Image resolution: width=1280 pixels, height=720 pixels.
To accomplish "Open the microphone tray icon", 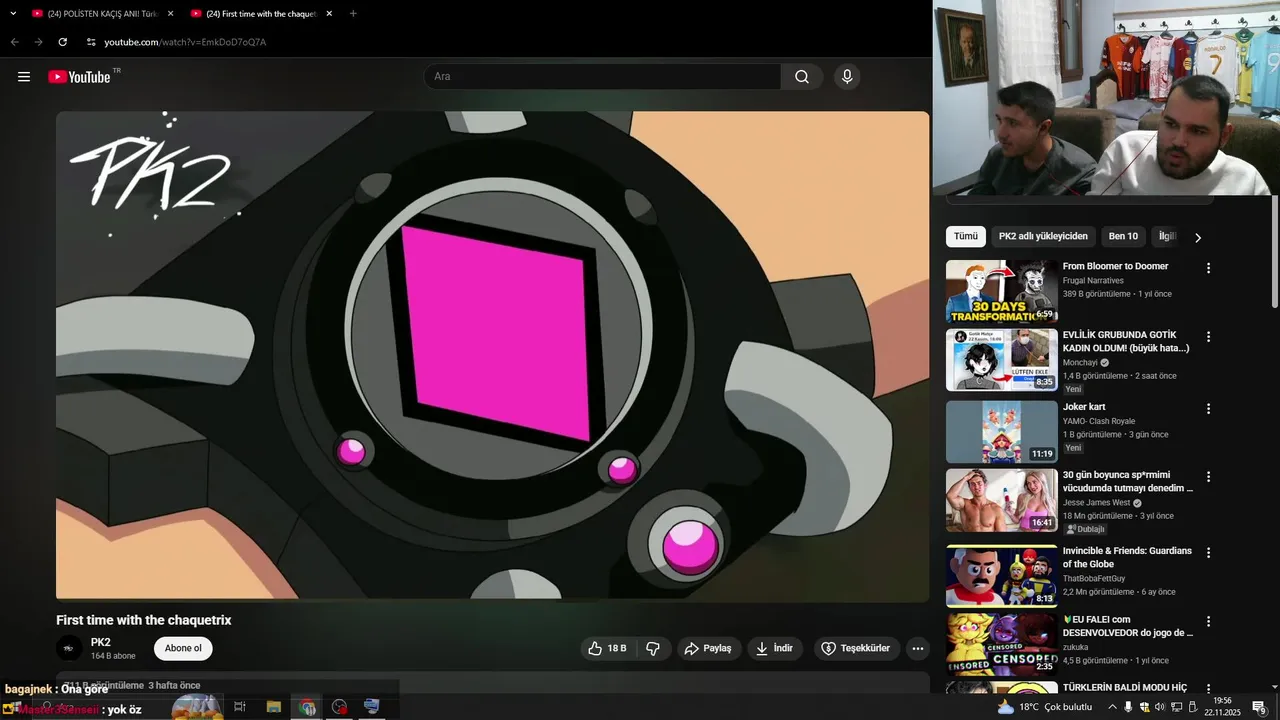I will (1128, 707).
